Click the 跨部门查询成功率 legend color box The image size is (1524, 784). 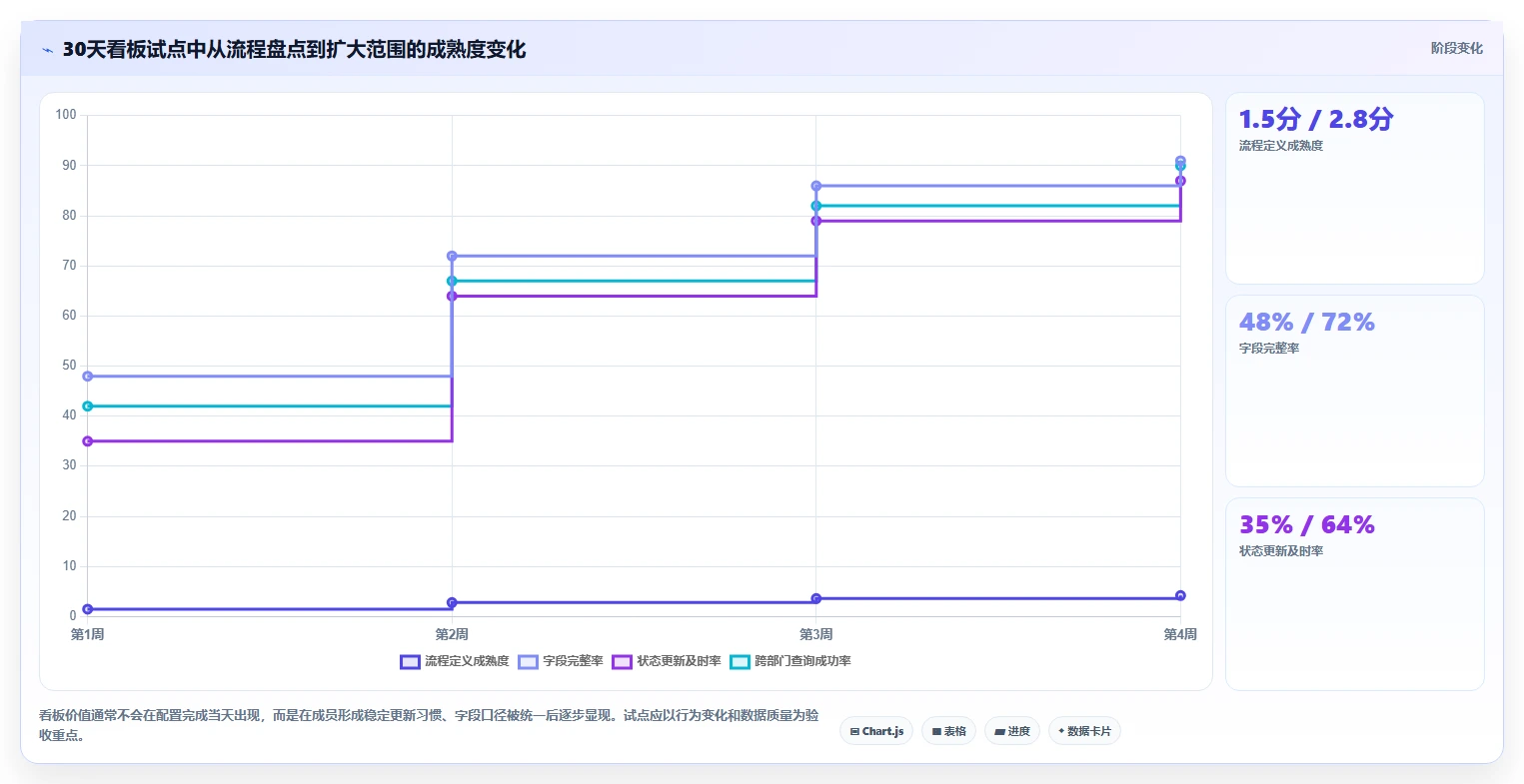pyautogui.click(x=740, y=661)
